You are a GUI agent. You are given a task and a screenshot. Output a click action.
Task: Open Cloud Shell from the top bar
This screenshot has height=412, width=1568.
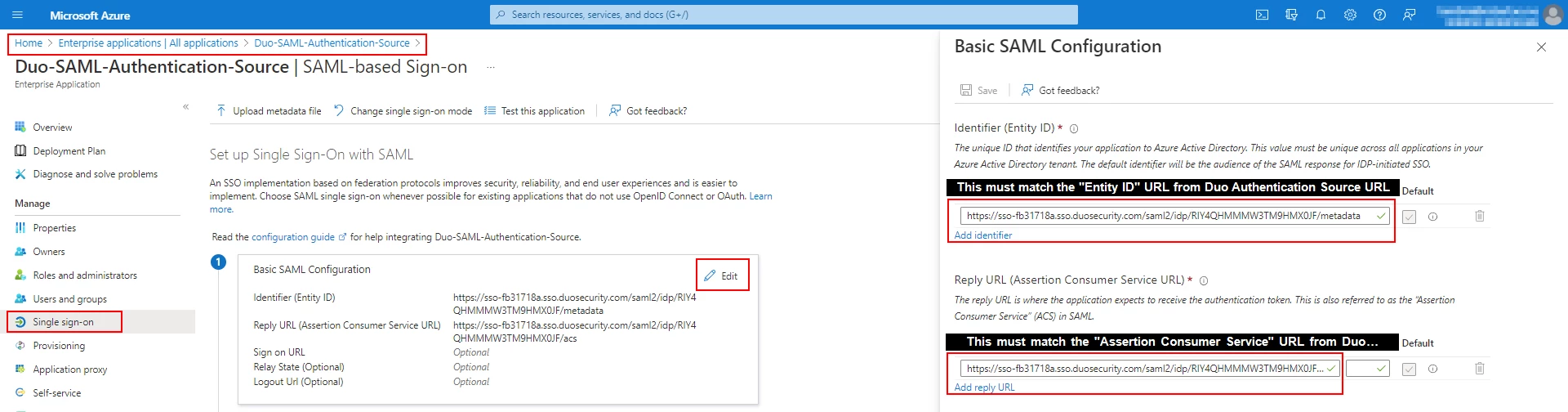(x=1262, y=15)
